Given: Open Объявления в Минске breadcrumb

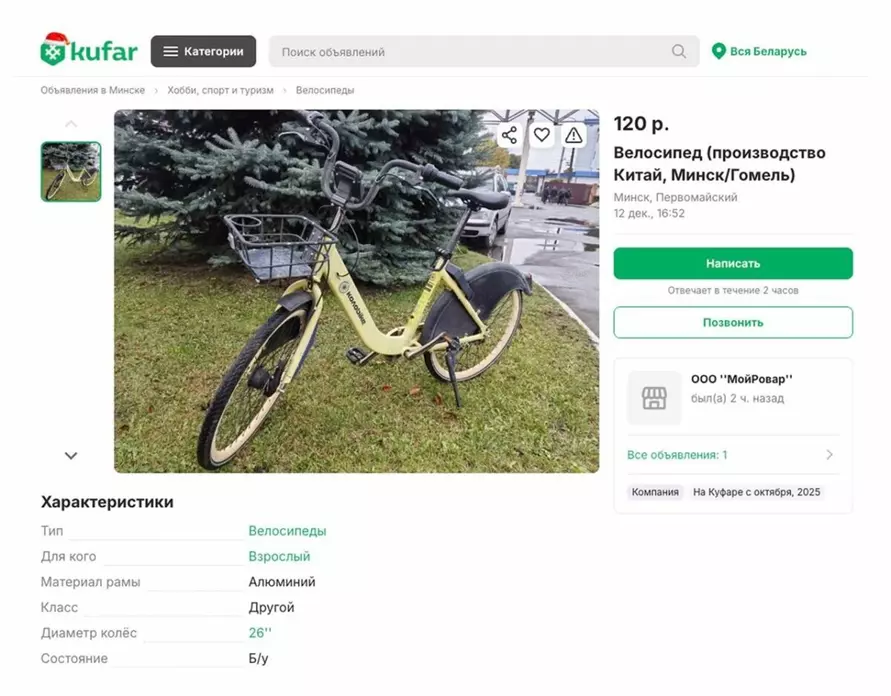Looking at the screenshot, I should click(93, 90).
